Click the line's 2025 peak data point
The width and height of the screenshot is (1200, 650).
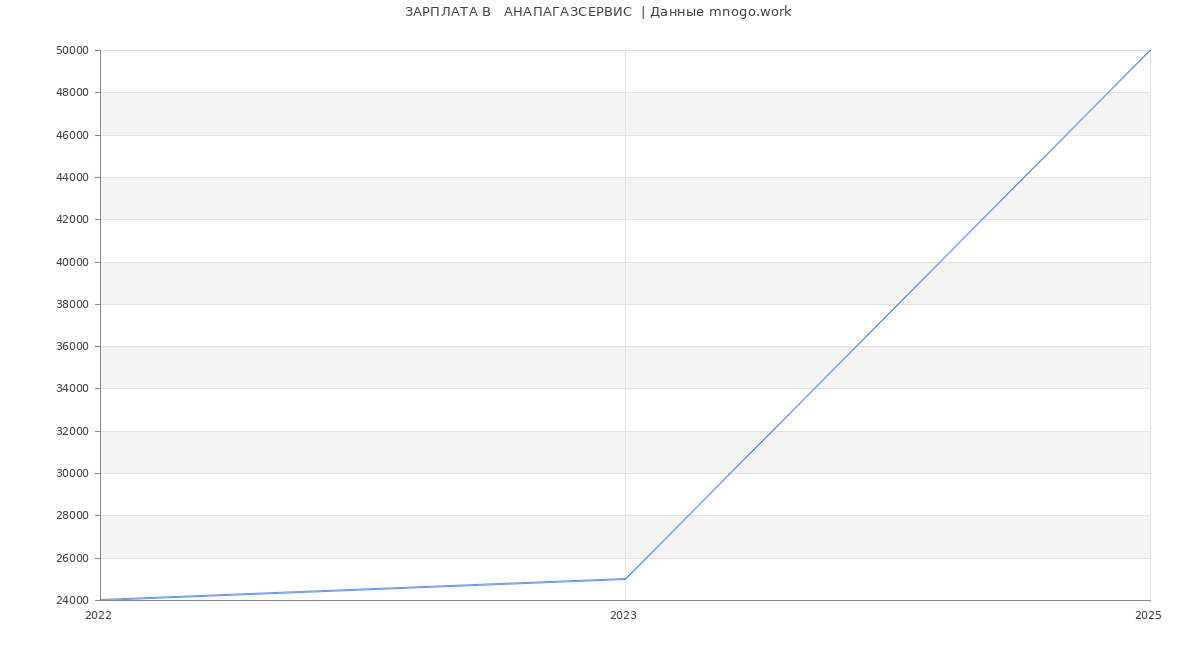[1149, 51]
